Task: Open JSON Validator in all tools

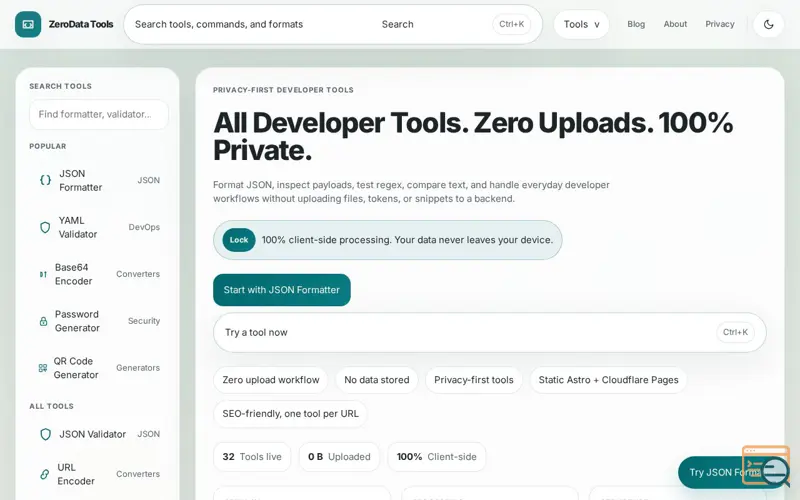Action: (x=99, y=434)
